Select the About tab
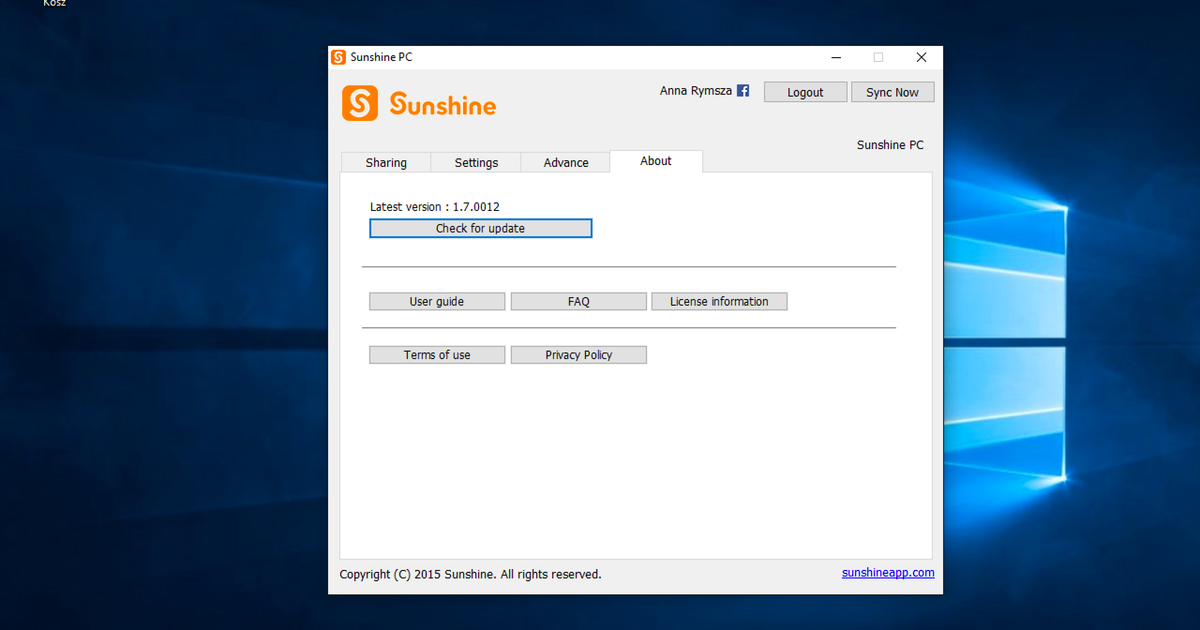The width and height of the screenshot is (1200, 630). pyautogui.click(x=656, y=161)
